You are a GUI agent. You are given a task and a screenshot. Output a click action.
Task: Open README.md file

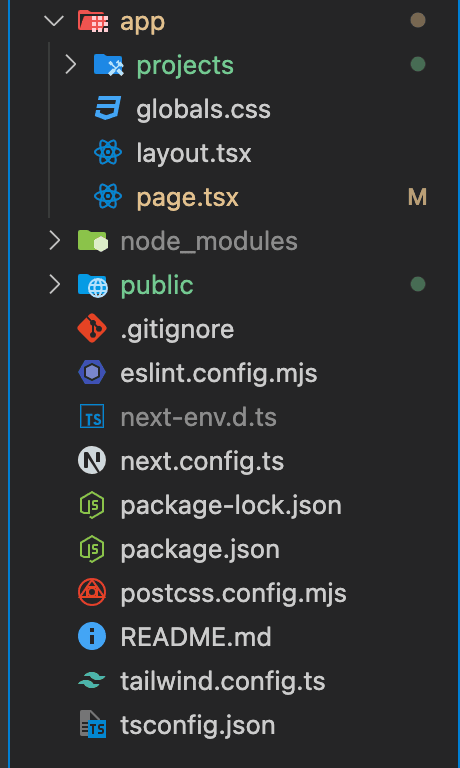pyautogui.click(x=196, y=637)
